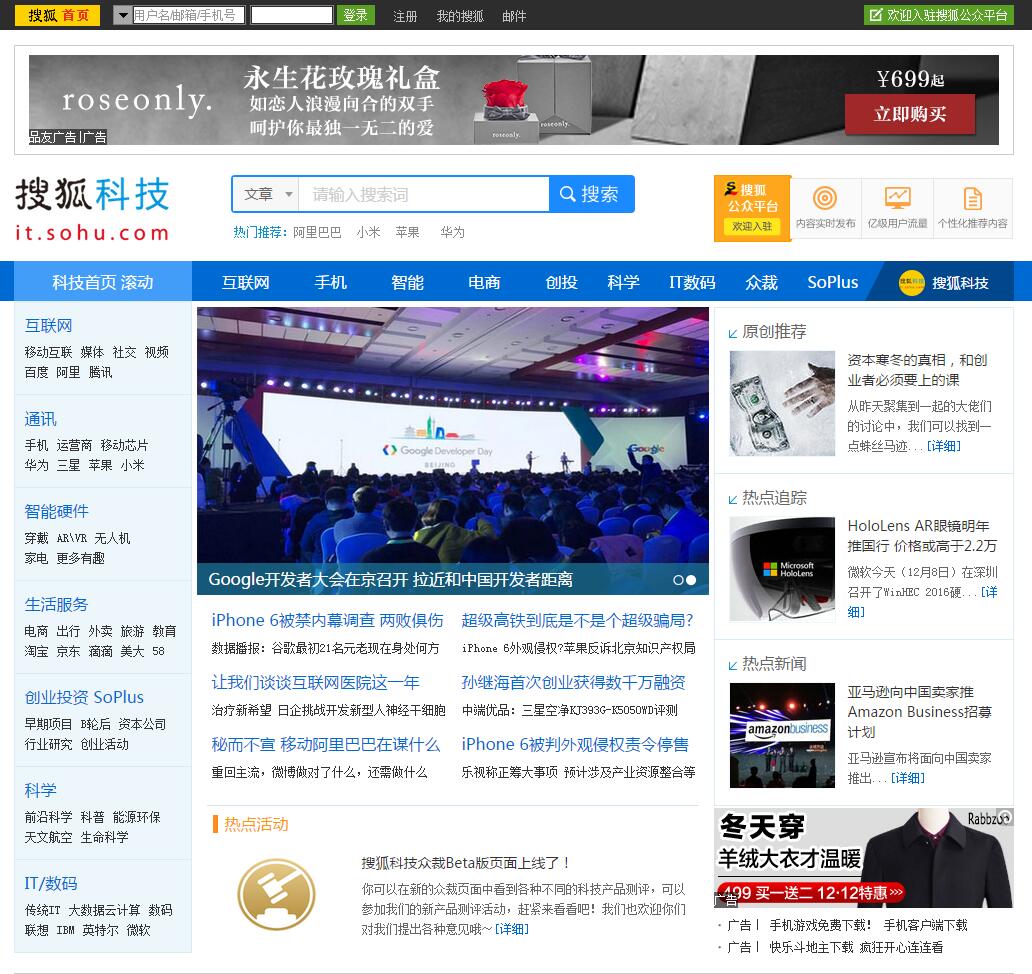1032x974 pixels.
Task: Click the 注册 link in top bar
Action: (405, 16)
